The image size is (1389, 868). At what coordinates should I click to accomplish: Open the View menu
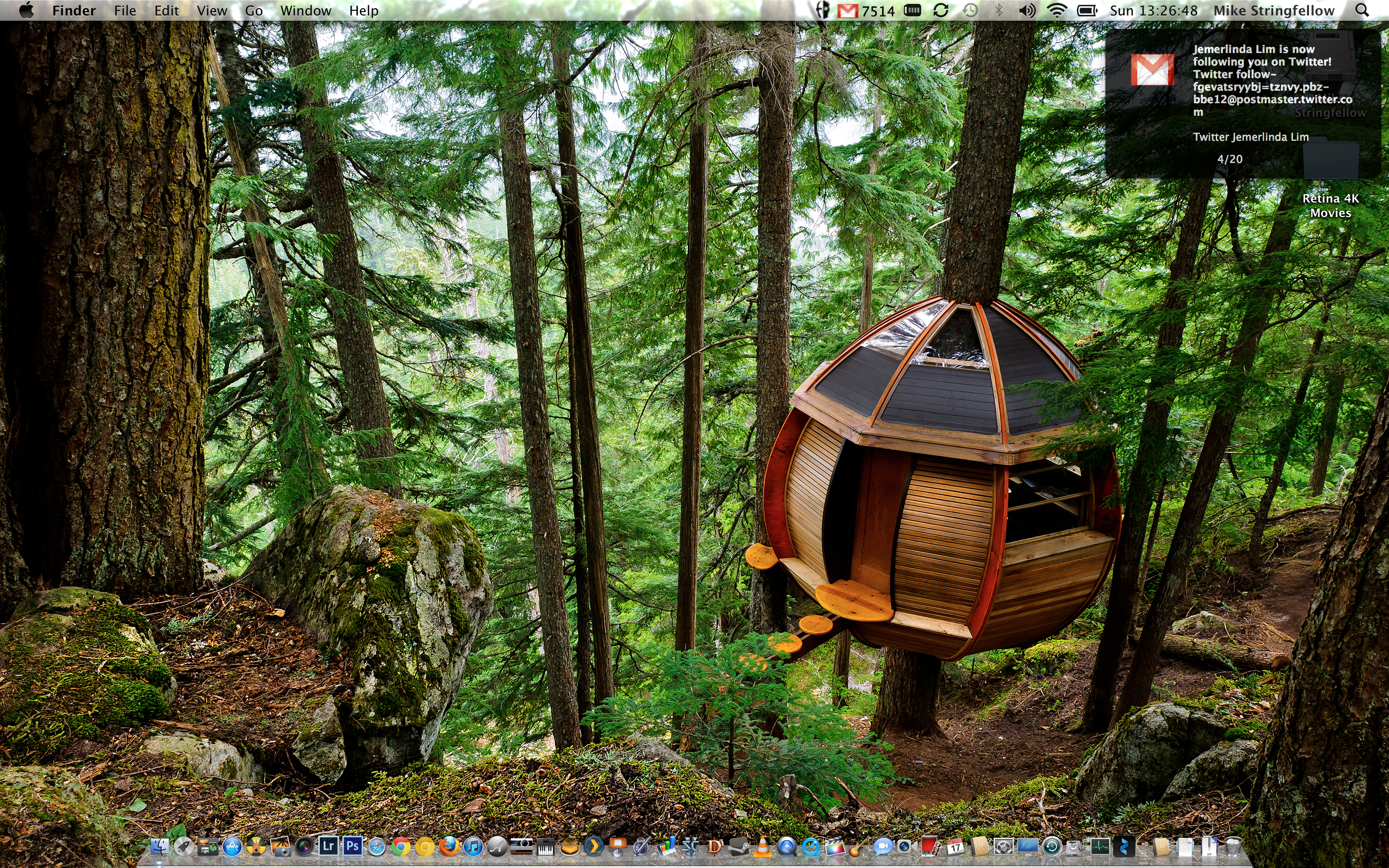(x=212, y=10)
